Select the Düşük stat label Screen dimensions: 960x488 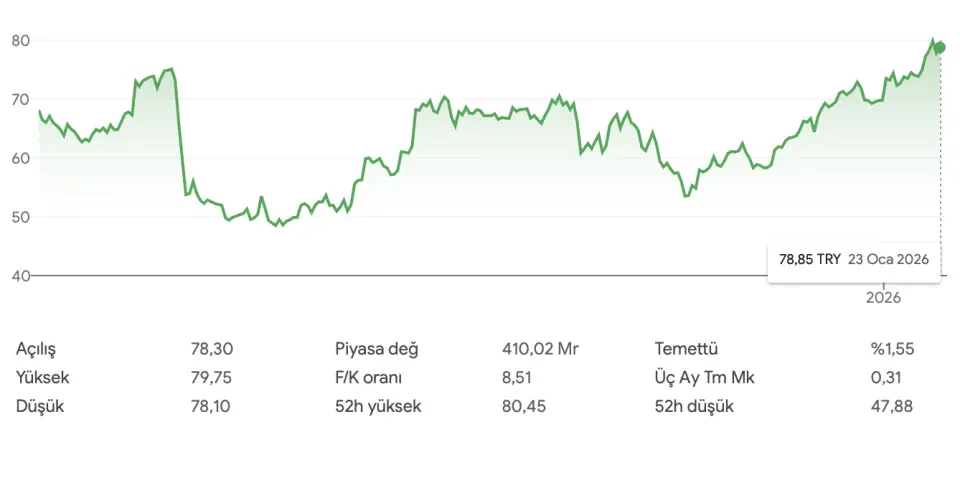(x=38, y=406)
